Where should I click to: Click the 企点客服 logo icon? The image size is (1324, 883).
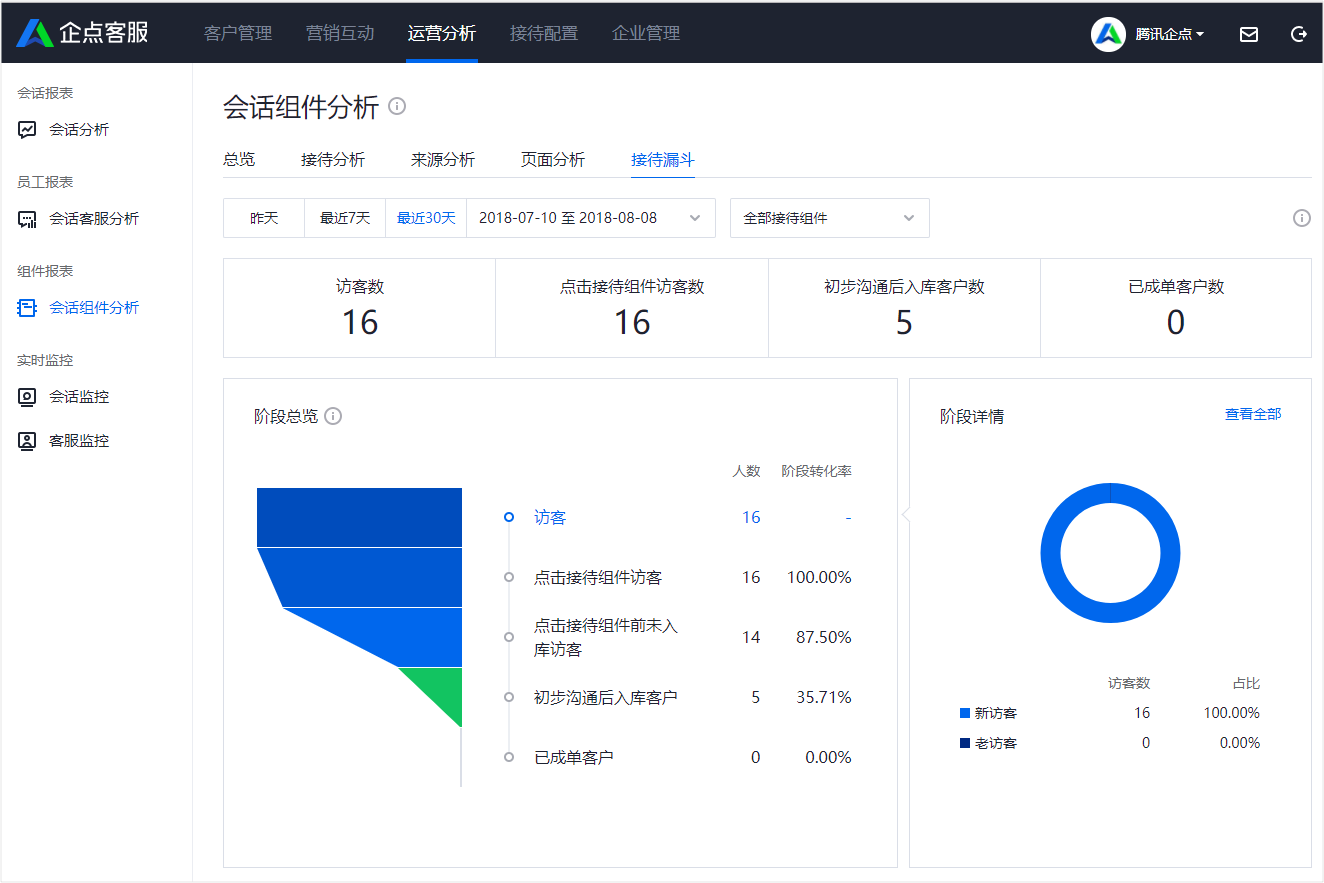(34, 33)
